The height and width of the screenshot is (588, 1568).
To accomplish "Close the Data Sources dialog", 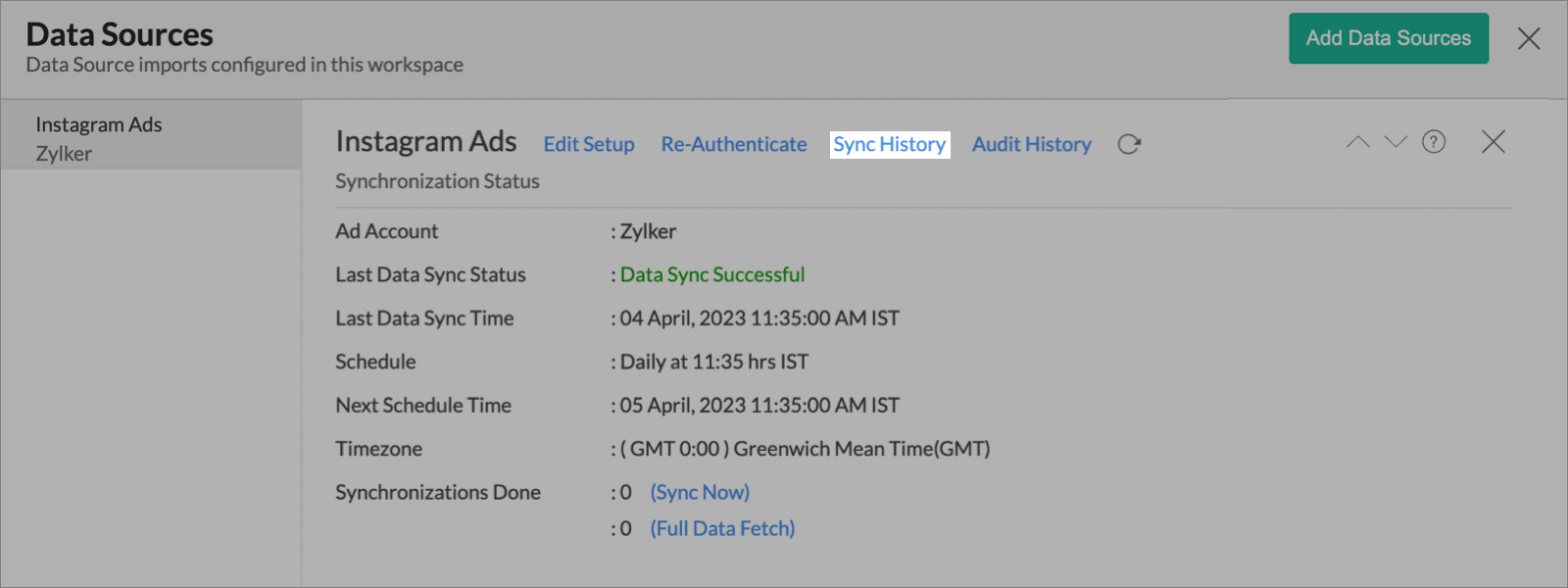I will pos(1529,39).
